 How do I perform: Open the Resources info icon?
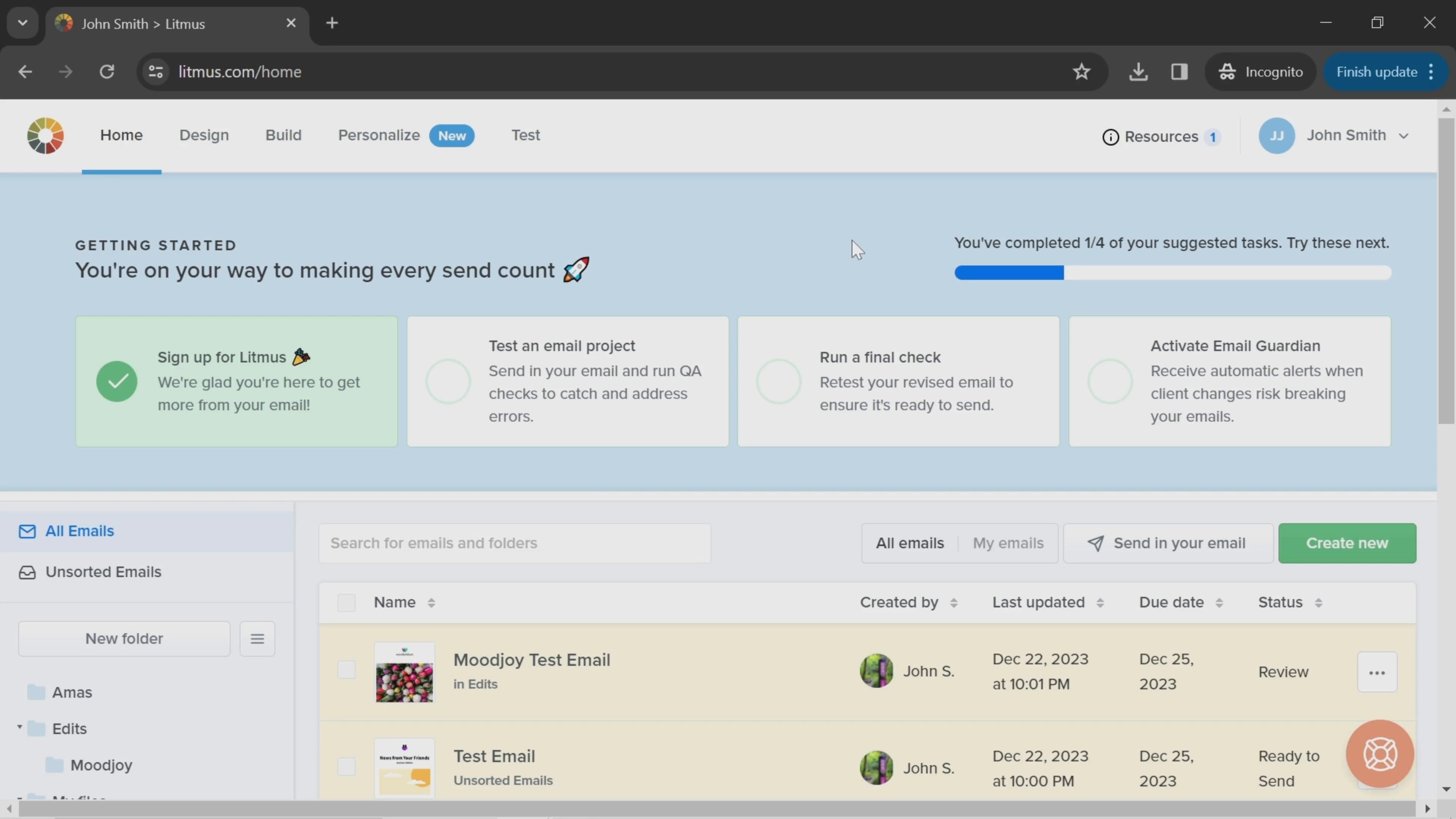point(1110,137)
